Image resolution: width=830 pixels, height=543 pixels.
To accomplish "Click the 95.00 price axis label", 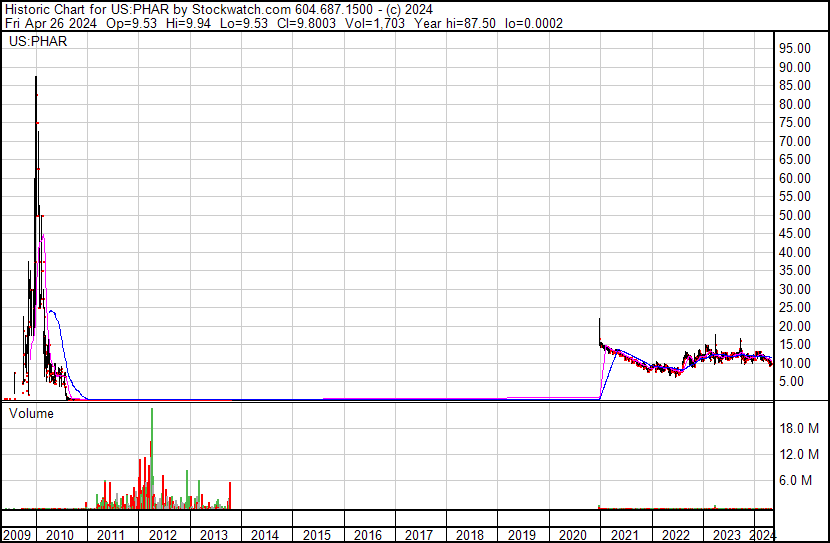I will (797, 48).
